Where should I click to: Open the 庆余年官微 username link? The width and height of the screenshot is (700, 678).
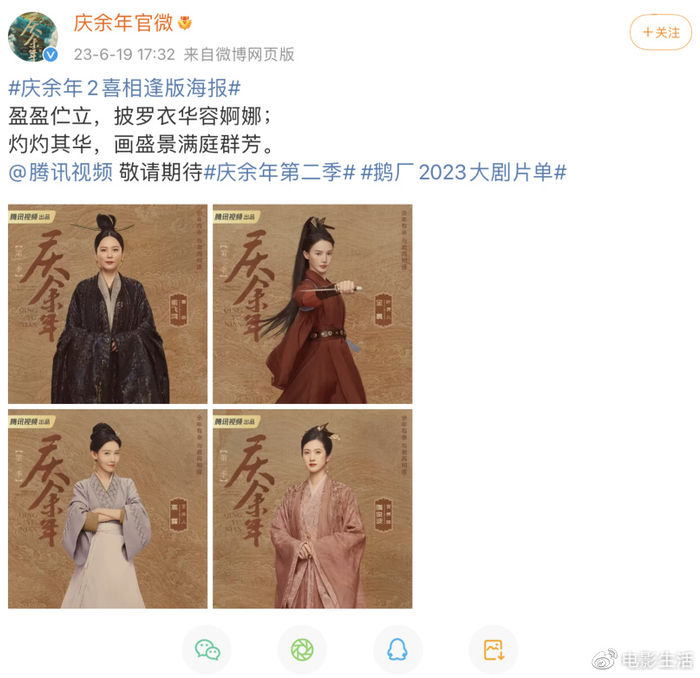coord(123,23)
